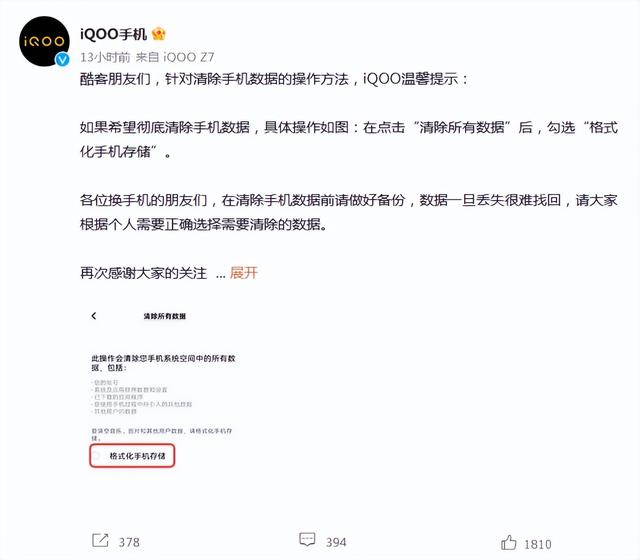The height and width of the screenshot is (560, 640).
Task: Select the 格式化手机存储 label text
Action: pos(137,456)
